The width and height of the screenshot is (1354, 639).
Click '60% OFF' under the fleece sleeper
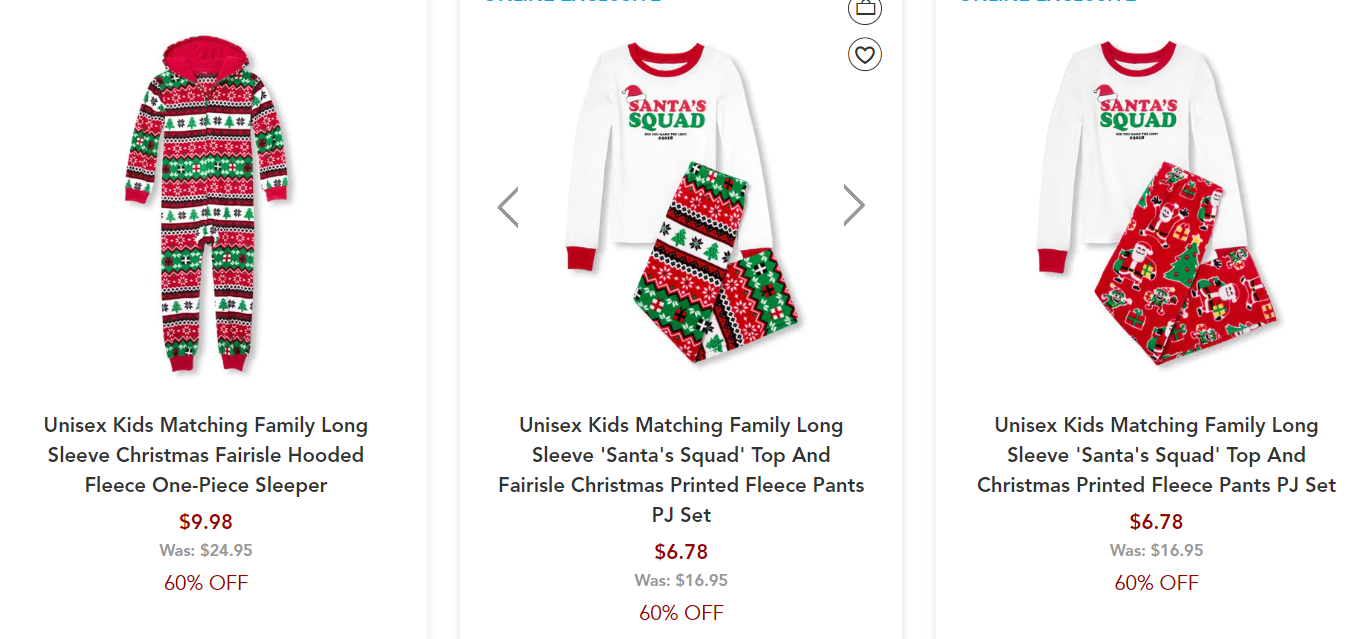click(x=206, y=583)
